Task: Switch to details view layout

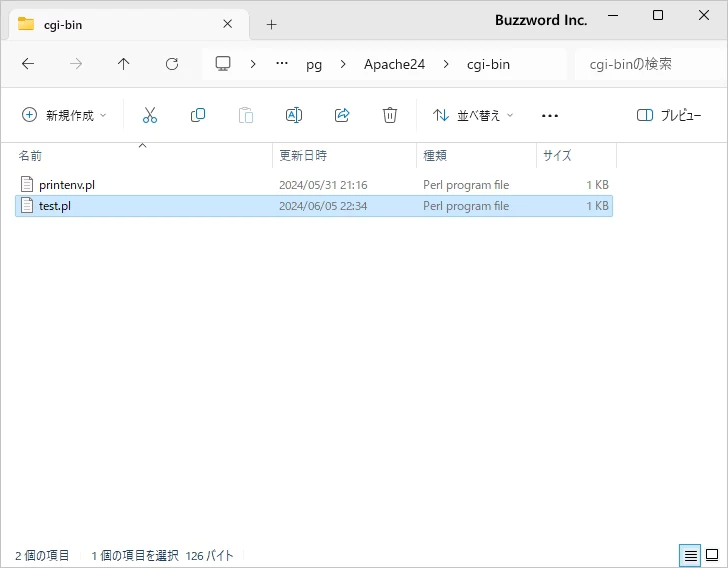Action: coord(690,555)
